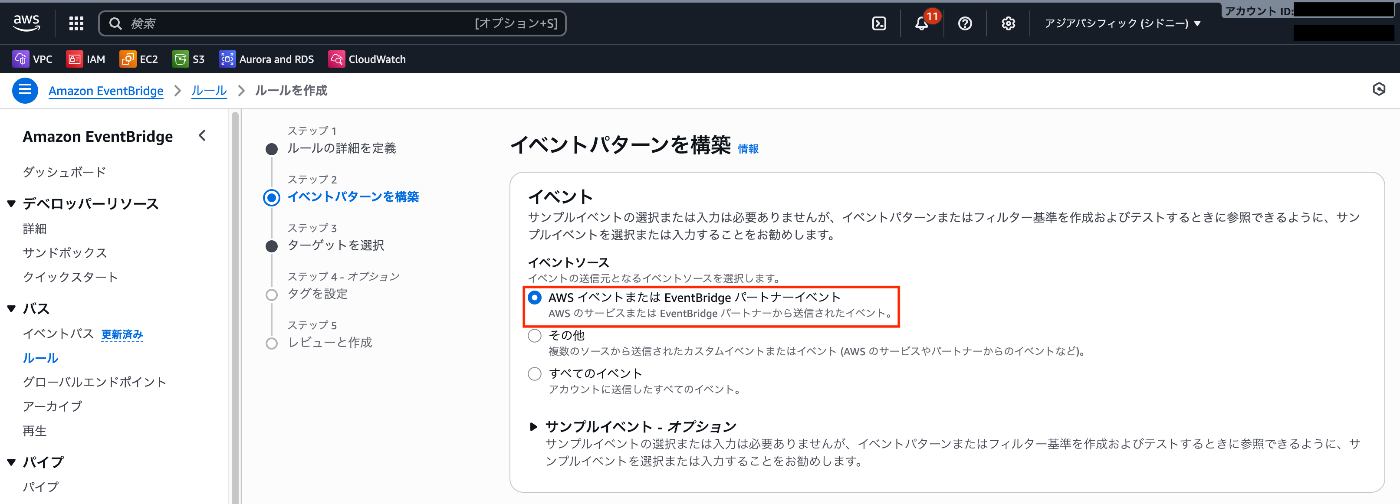Open notifications bell icon
The image size is (1400, 504).
[922, 23]
